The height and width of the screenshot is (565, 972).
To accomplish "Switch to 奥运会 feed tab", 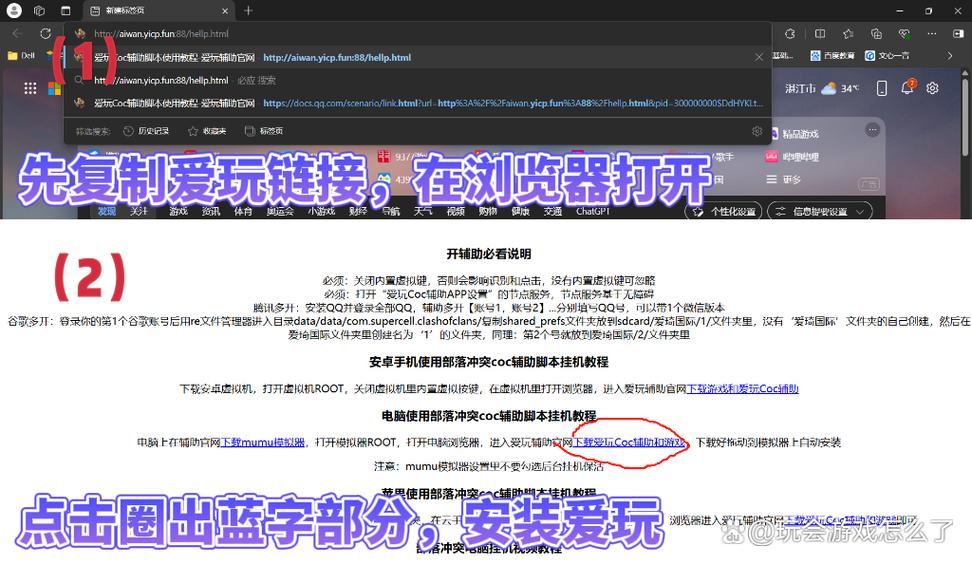I will [x=280, y=211].
